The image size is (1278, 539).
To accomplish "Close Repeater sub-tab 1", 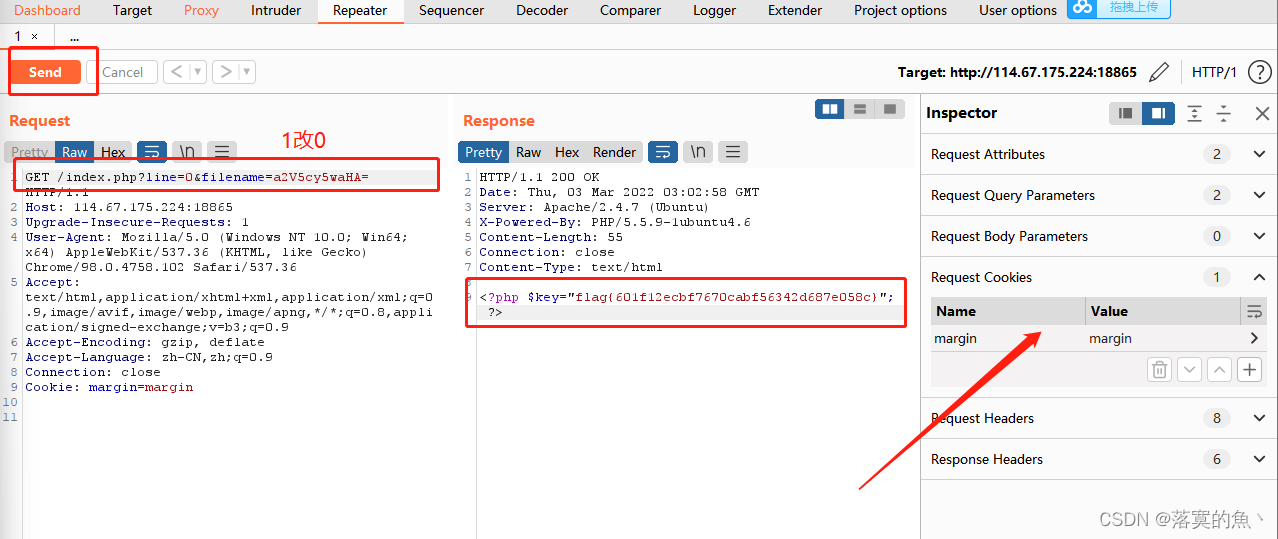I will (x=34, y=36).
